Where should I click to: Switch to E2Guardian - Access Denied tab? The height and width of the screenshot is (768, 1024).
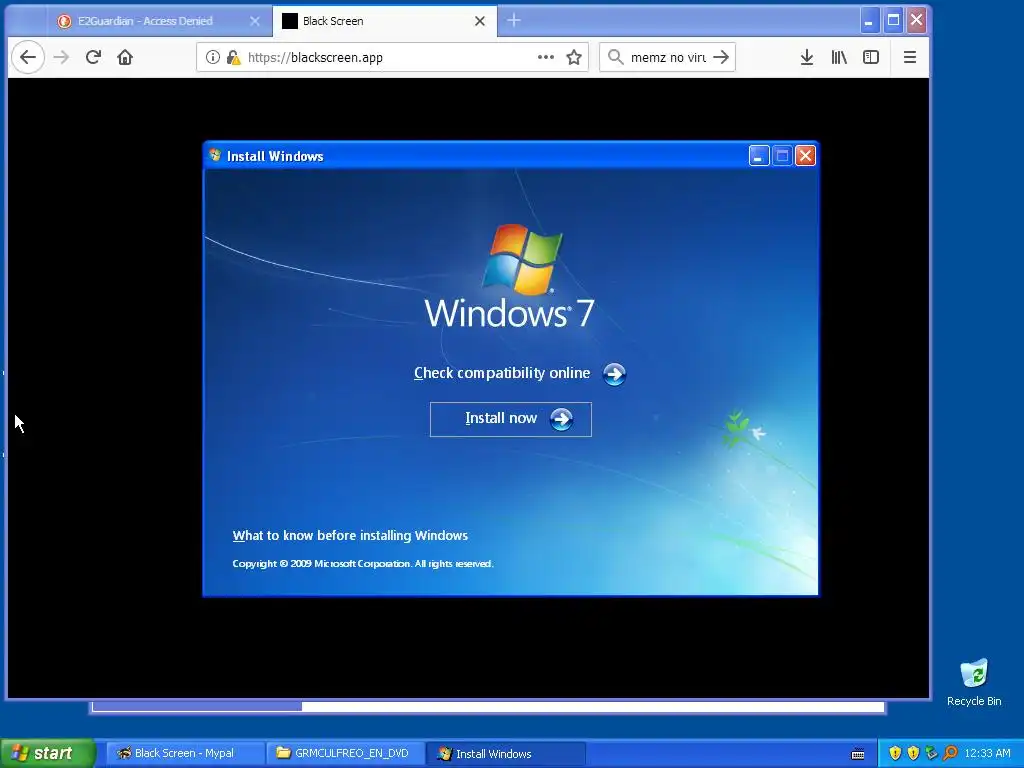pyautogui.click(x=145, y=21)
